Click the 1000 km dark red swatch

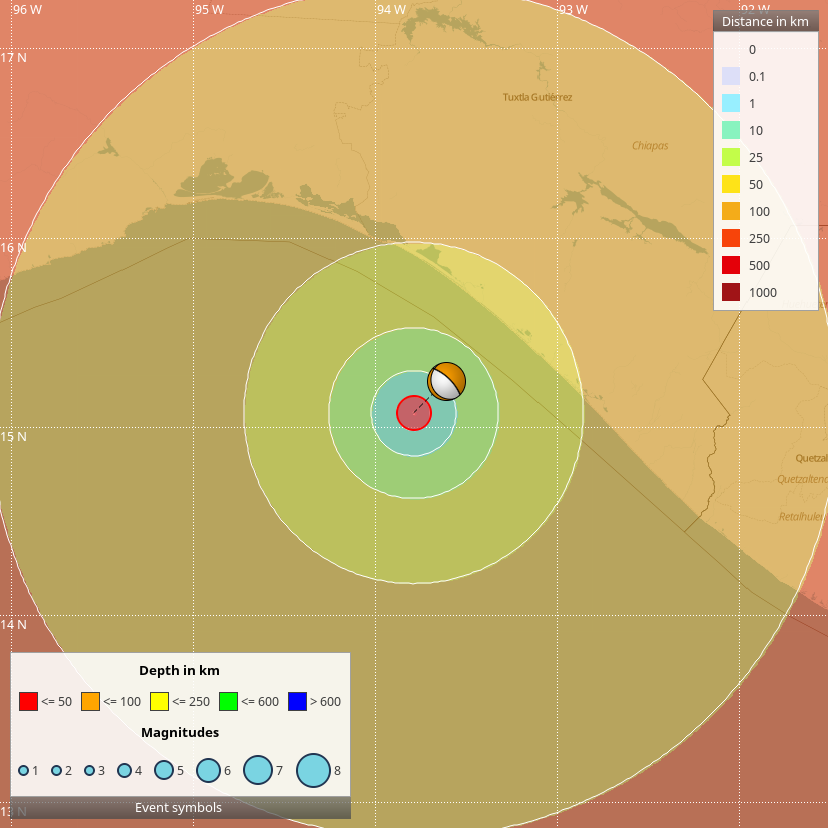point(730,292)
